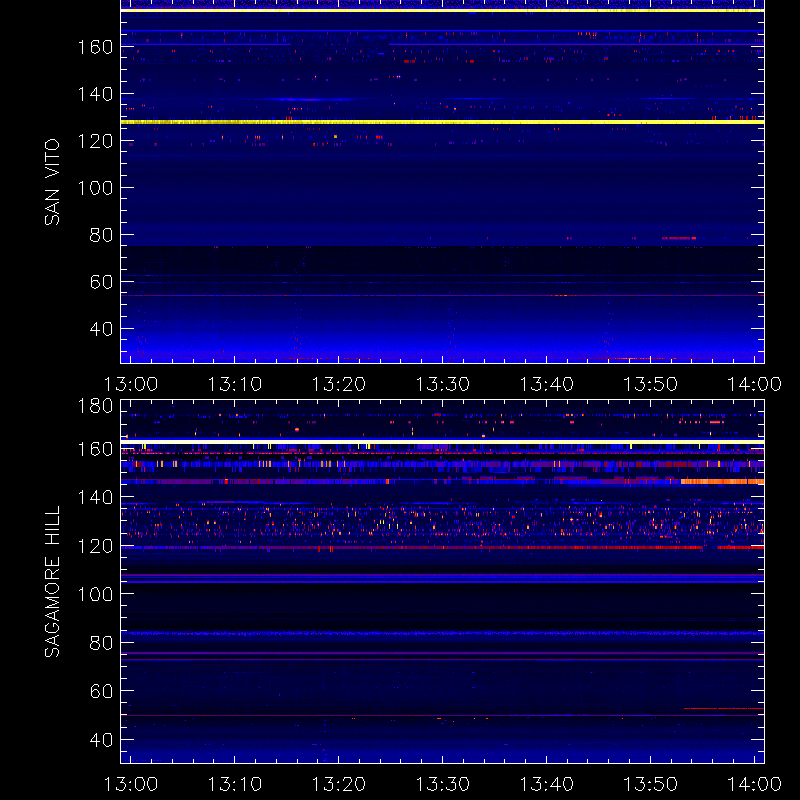The width and height of the screenshot is (800, 800).
Task: Click the 13:20 time label under San Vito plot
Action: [x=339, y=384]
